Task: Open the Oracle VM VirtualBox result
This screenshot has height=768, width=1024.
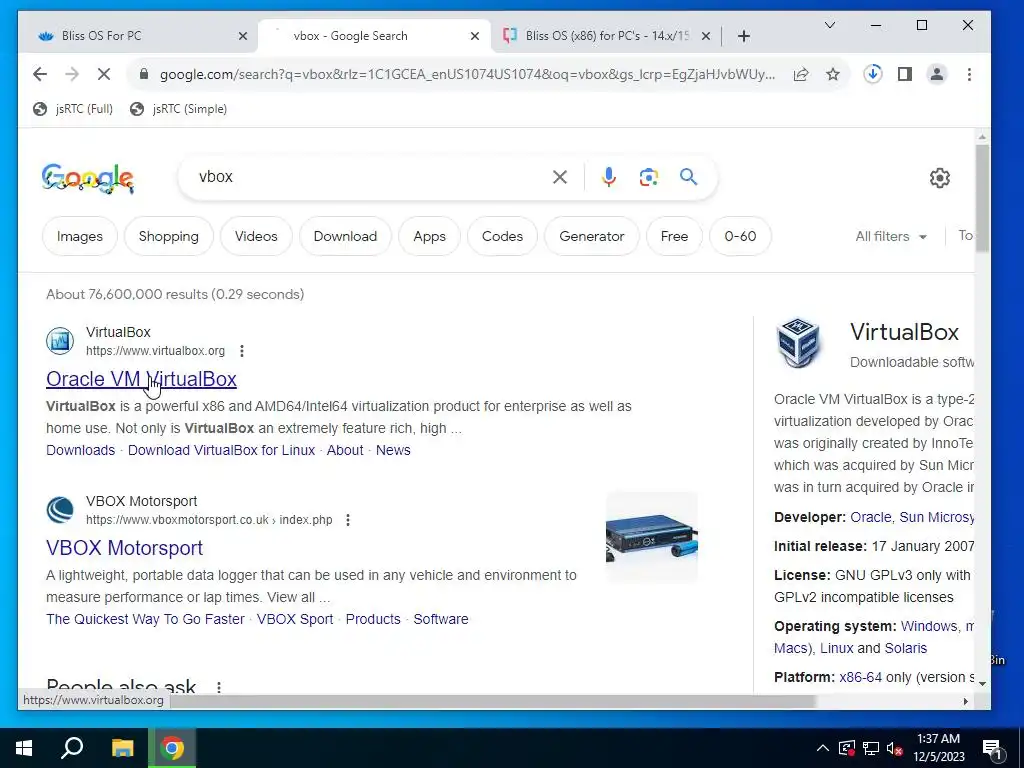Action: (x=141, y=379)
